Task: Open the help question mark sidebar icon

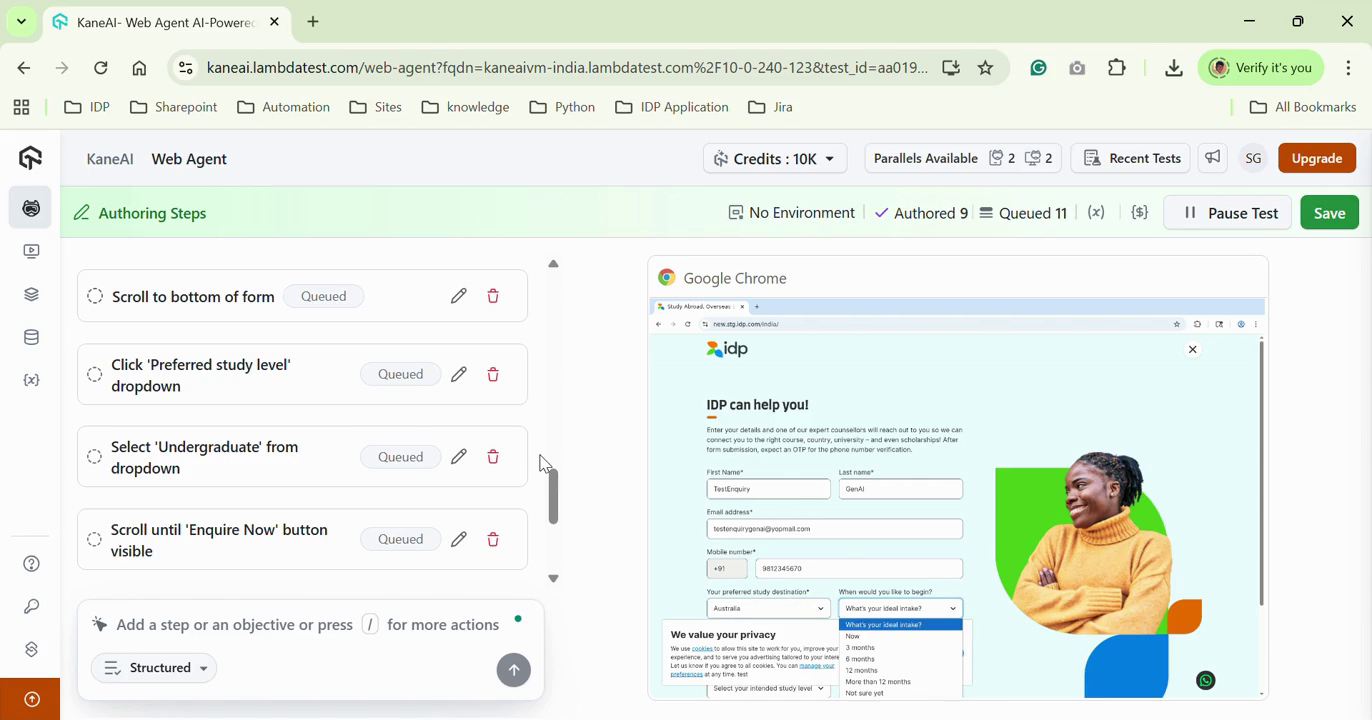Action: click(32, 564)
